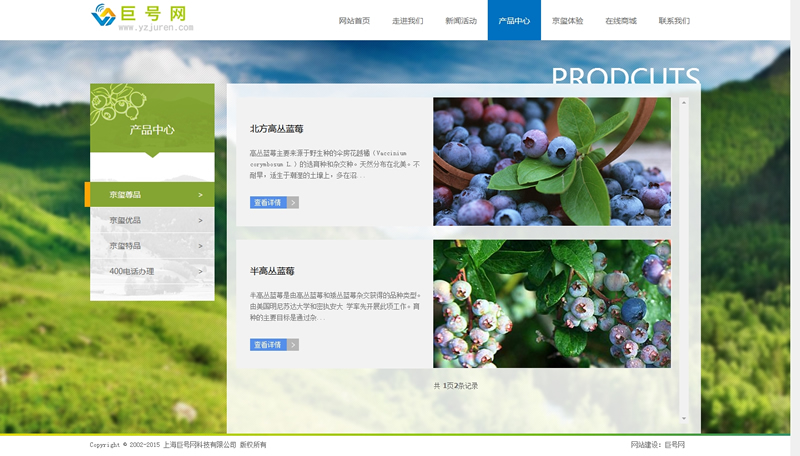Open the 京玺体验 navigation tab
The height and width of the screenshot is (456, 800).
point(567,20)
